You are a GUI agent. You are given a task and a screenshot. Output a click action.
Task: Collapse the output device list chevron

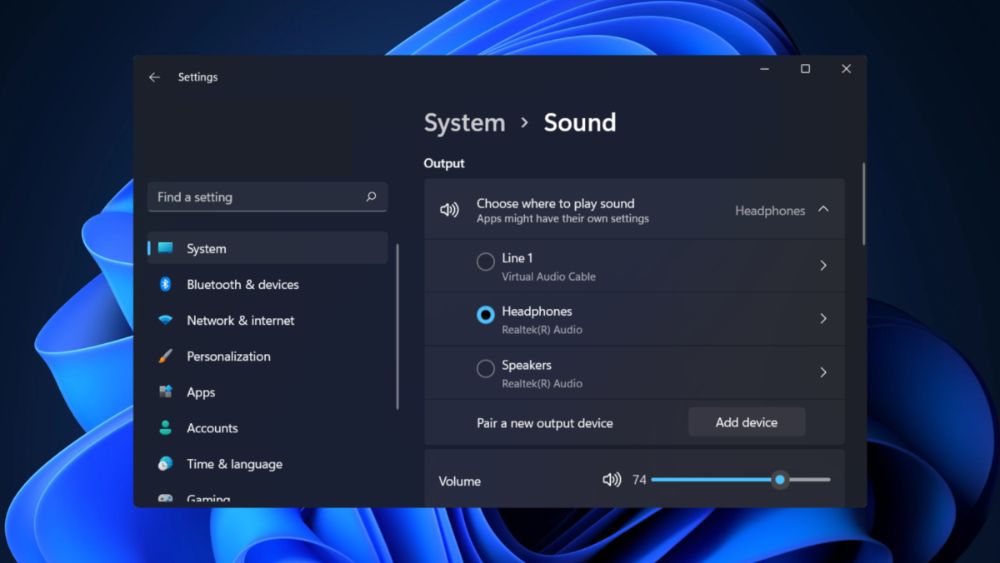point(823,209)
